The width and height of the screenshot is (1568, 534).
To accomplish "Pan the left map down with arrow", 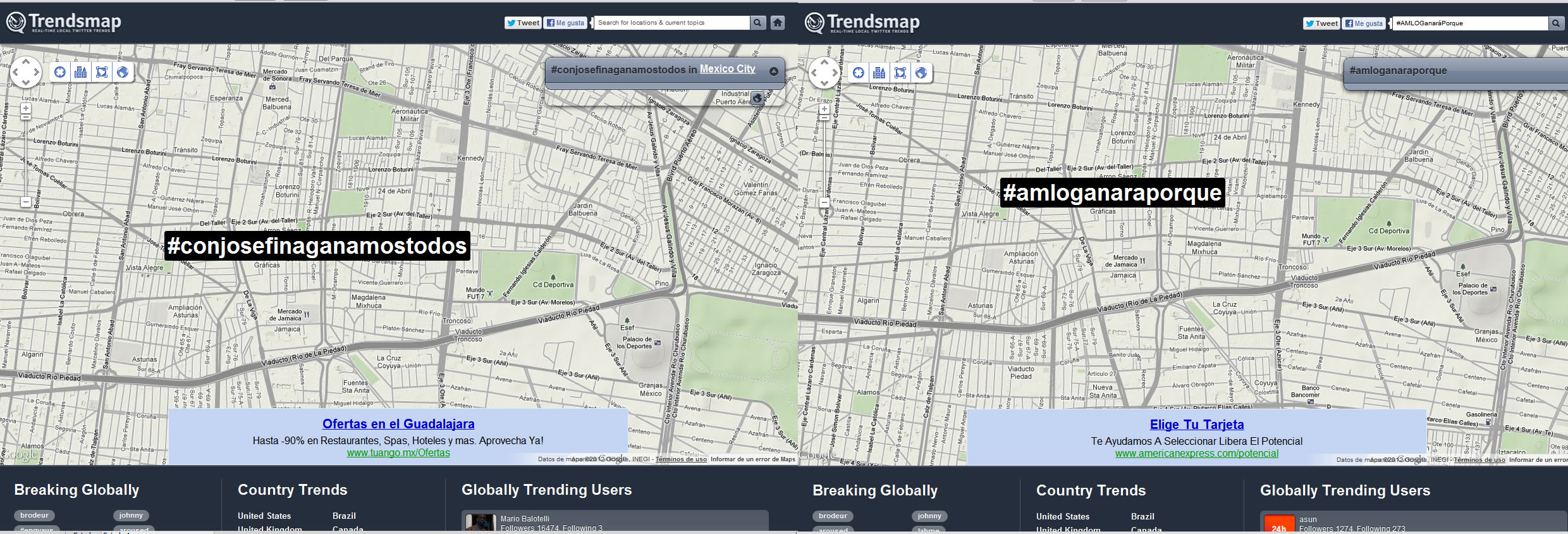I will click(26, 83).
